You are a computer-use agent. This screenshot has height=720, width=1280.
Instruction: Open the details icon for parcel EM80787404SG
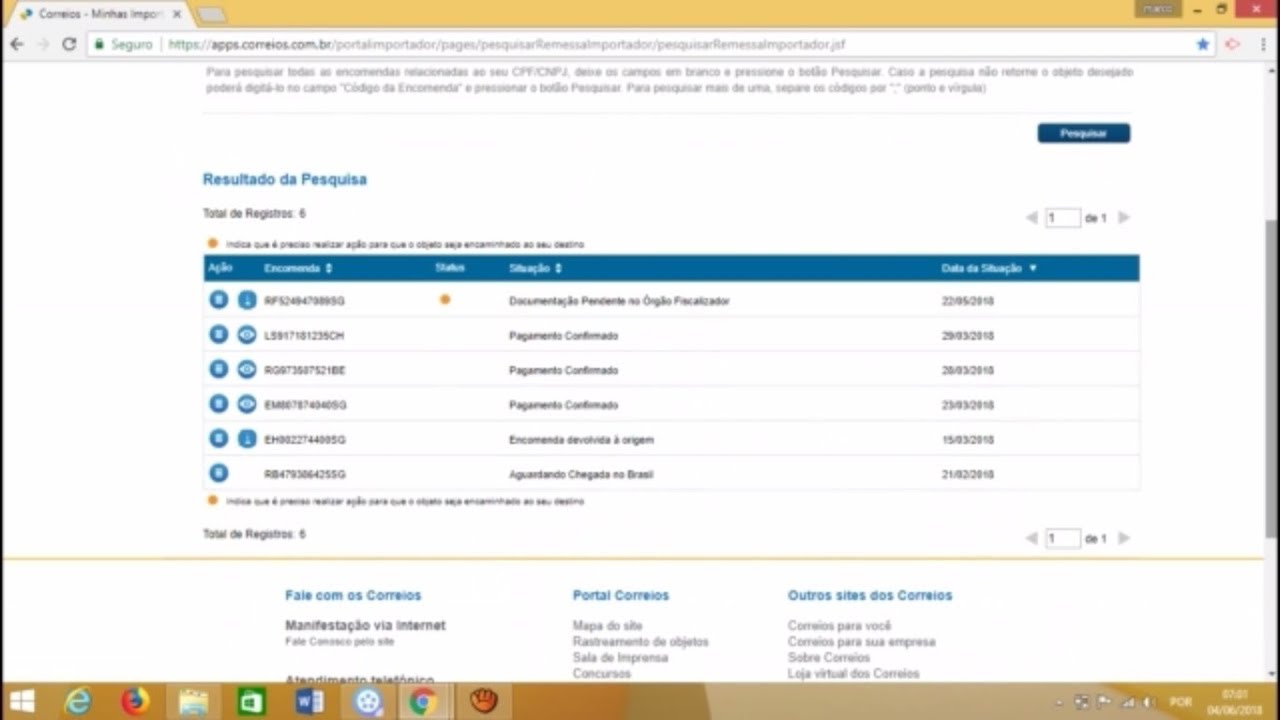219,404
